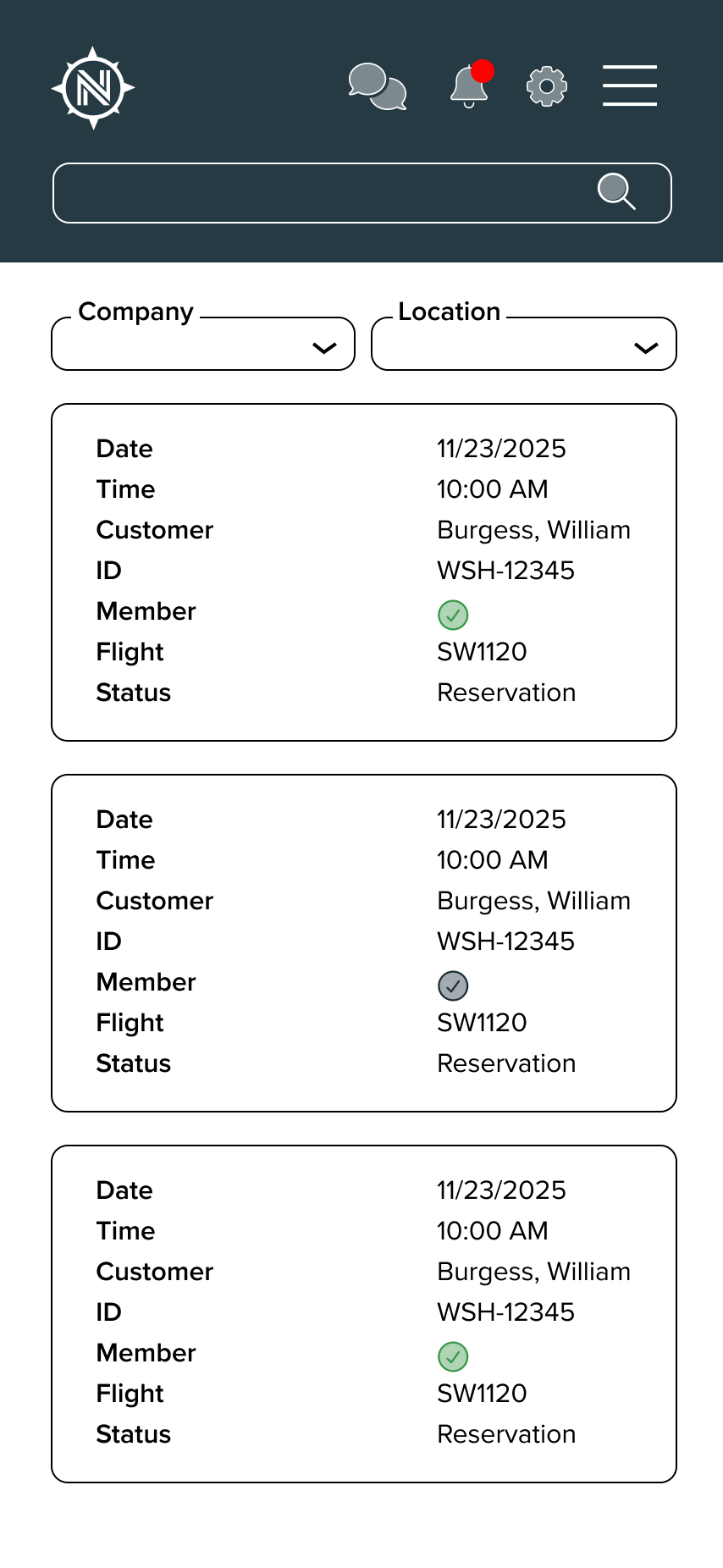Click the Company dropdown chevron arrow
The height and width of the screenshot is (1568, 723).
[325, 348]
